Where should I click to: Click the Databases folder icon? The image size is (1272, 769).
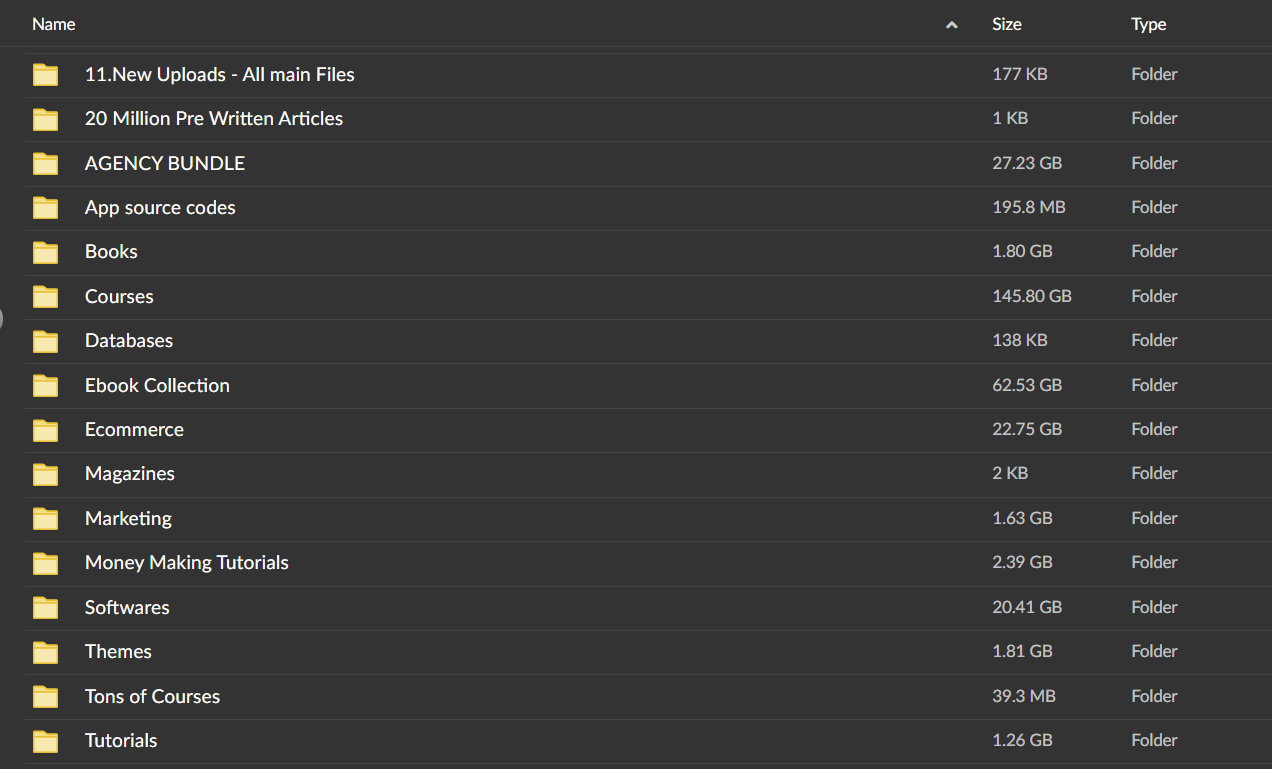pyautogui.click(x=46, y=341)
